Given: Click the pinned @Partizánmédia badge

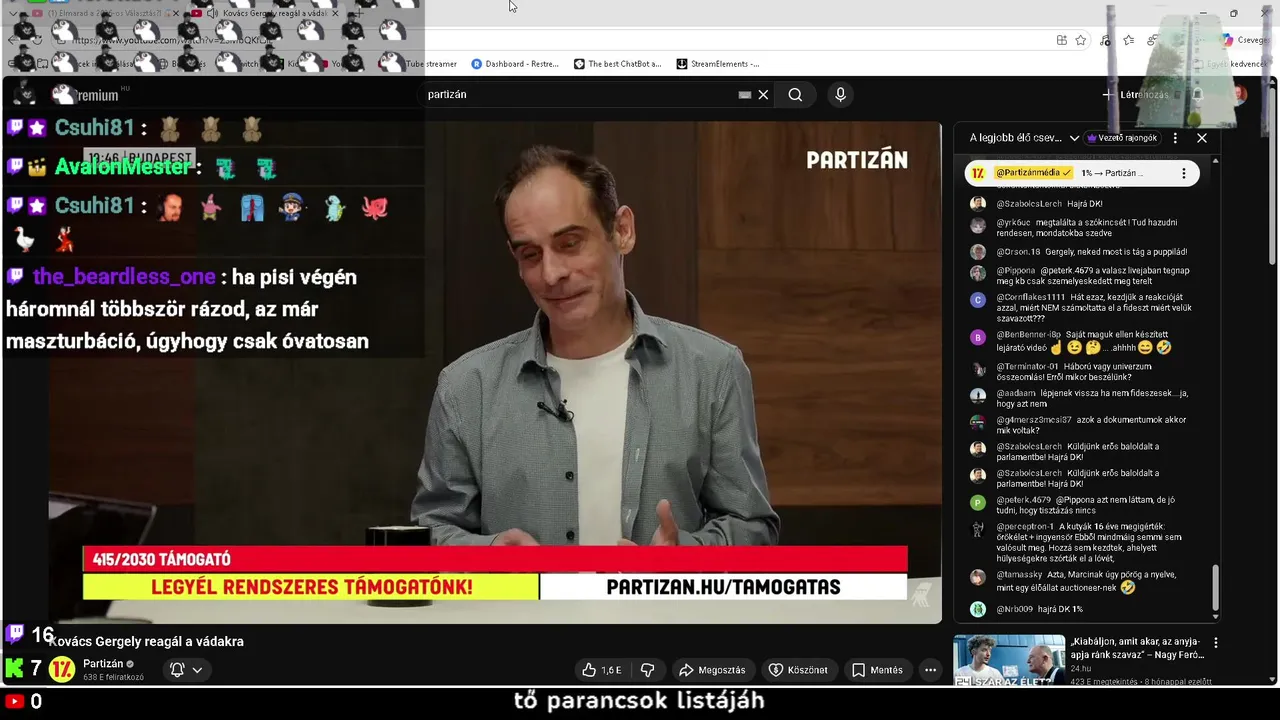Looking at the screenshot, I should coord(1033,173).
